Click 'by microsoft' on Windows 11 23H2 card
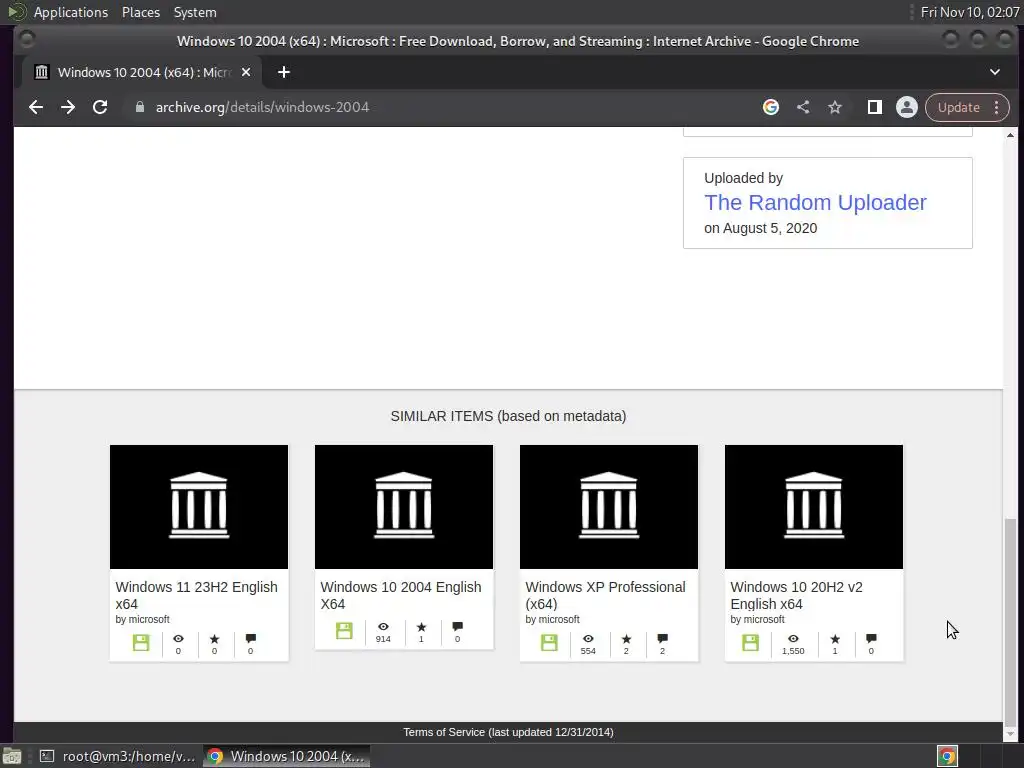 (142, 619)
